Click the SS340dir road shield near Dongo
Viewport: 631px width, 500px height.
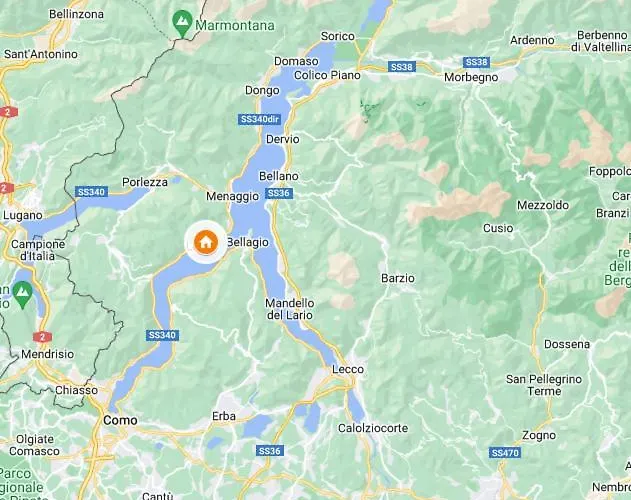260,119
